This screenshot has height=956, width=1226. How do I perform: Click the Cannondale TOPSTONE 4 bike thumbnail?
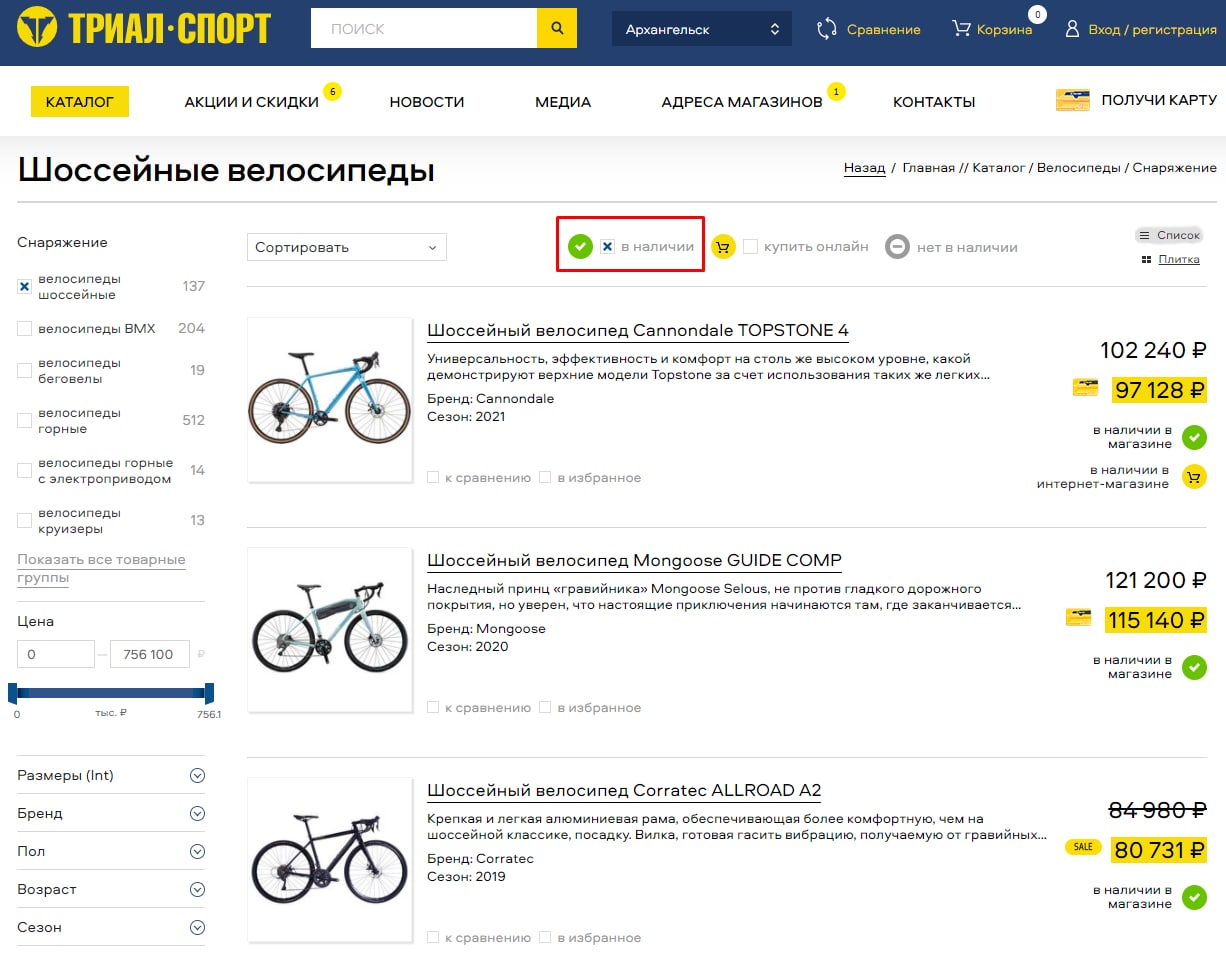[330, 400]
